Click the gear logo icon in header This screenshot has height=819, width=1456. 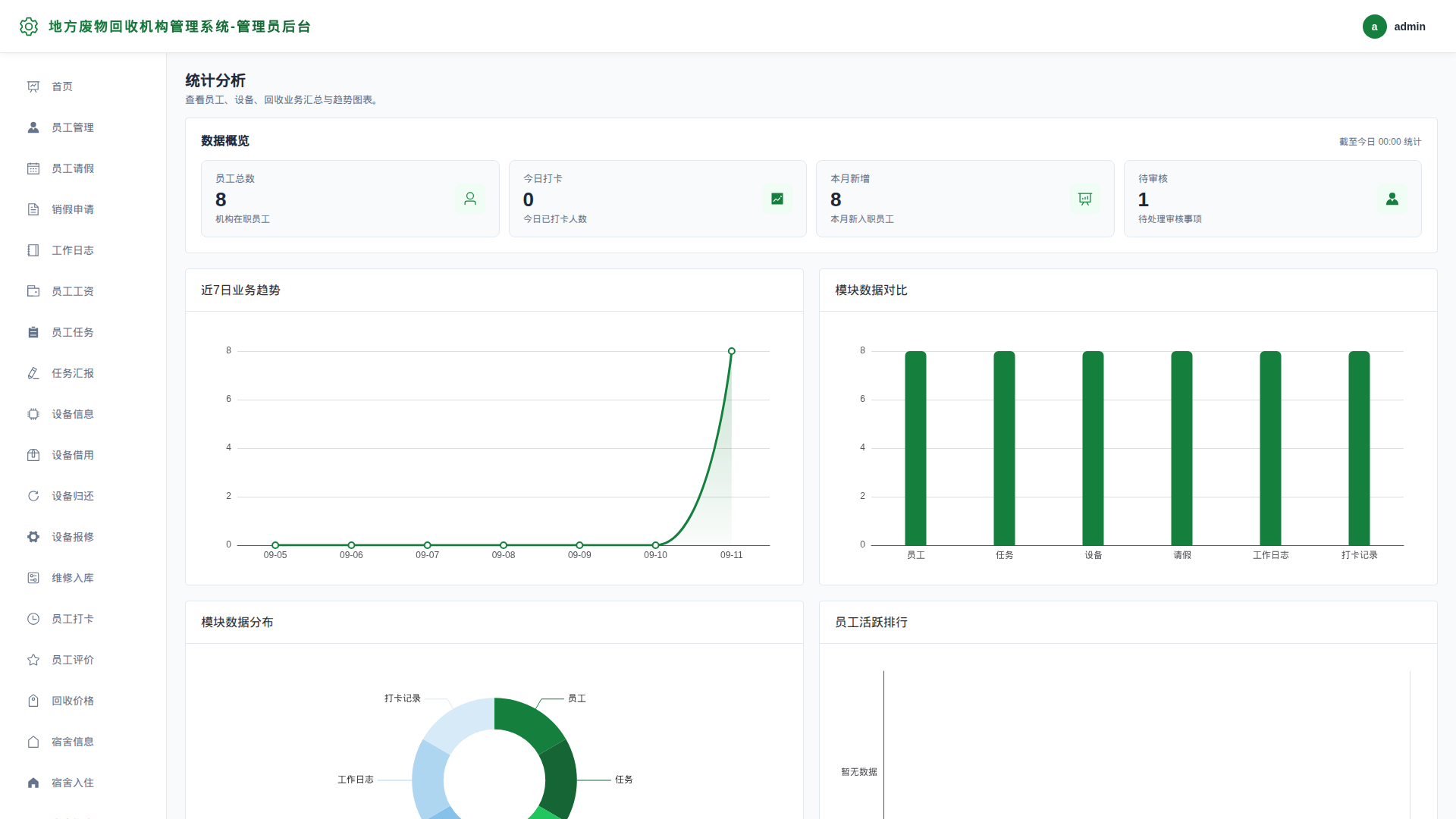[x=29, y=27]
